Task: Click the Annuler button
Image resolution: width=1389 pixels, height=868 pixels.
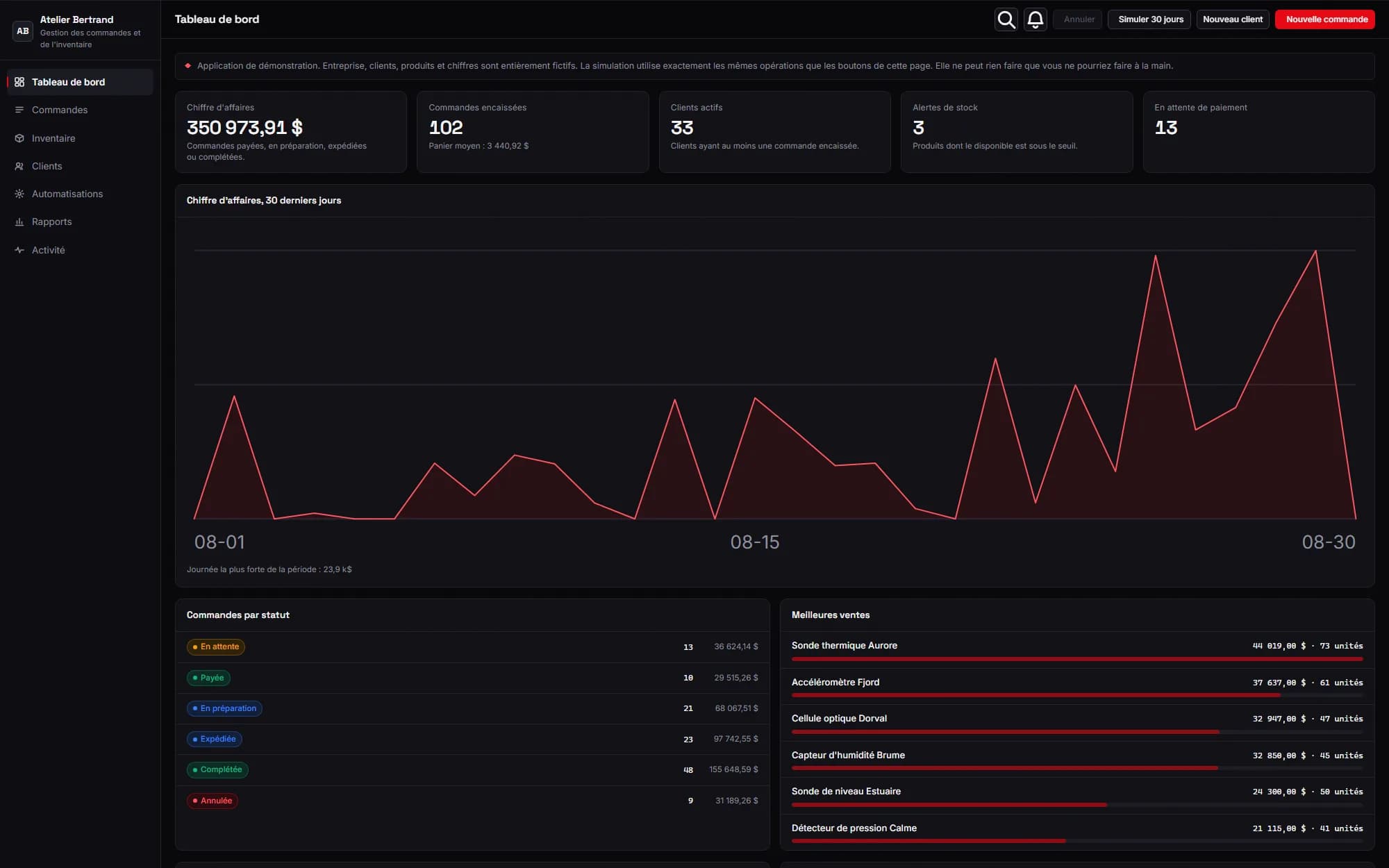Action: point(1079,19)
